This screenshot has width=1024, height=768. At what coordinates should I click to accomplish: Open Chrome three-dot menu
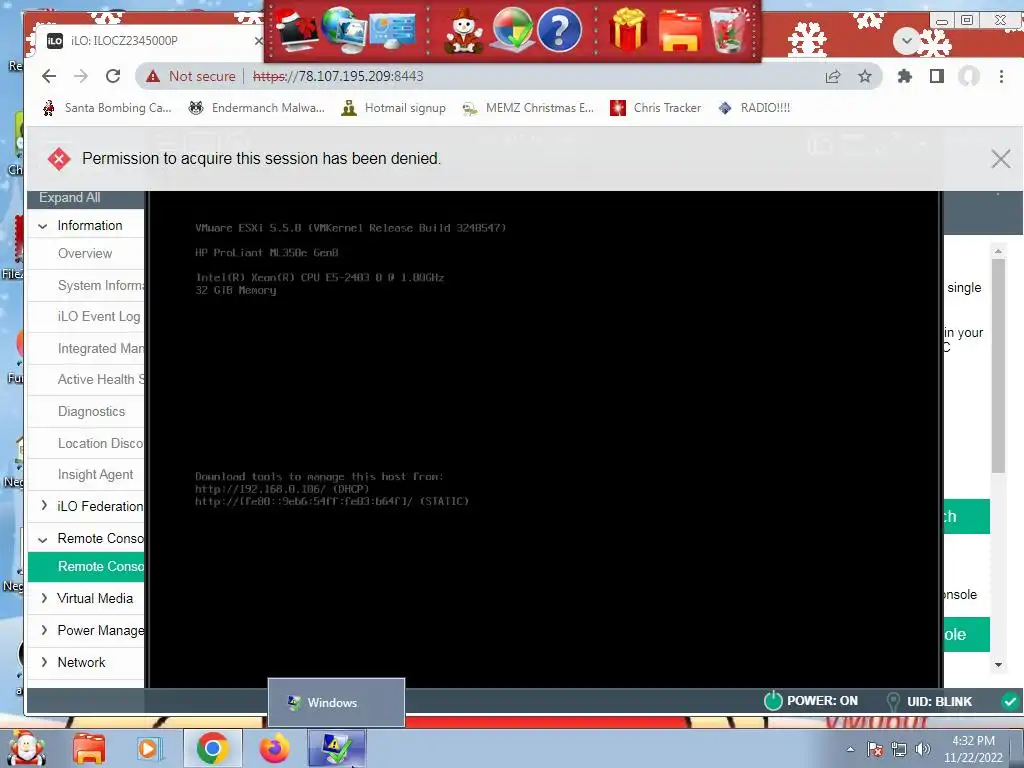tap(1001, 76)
